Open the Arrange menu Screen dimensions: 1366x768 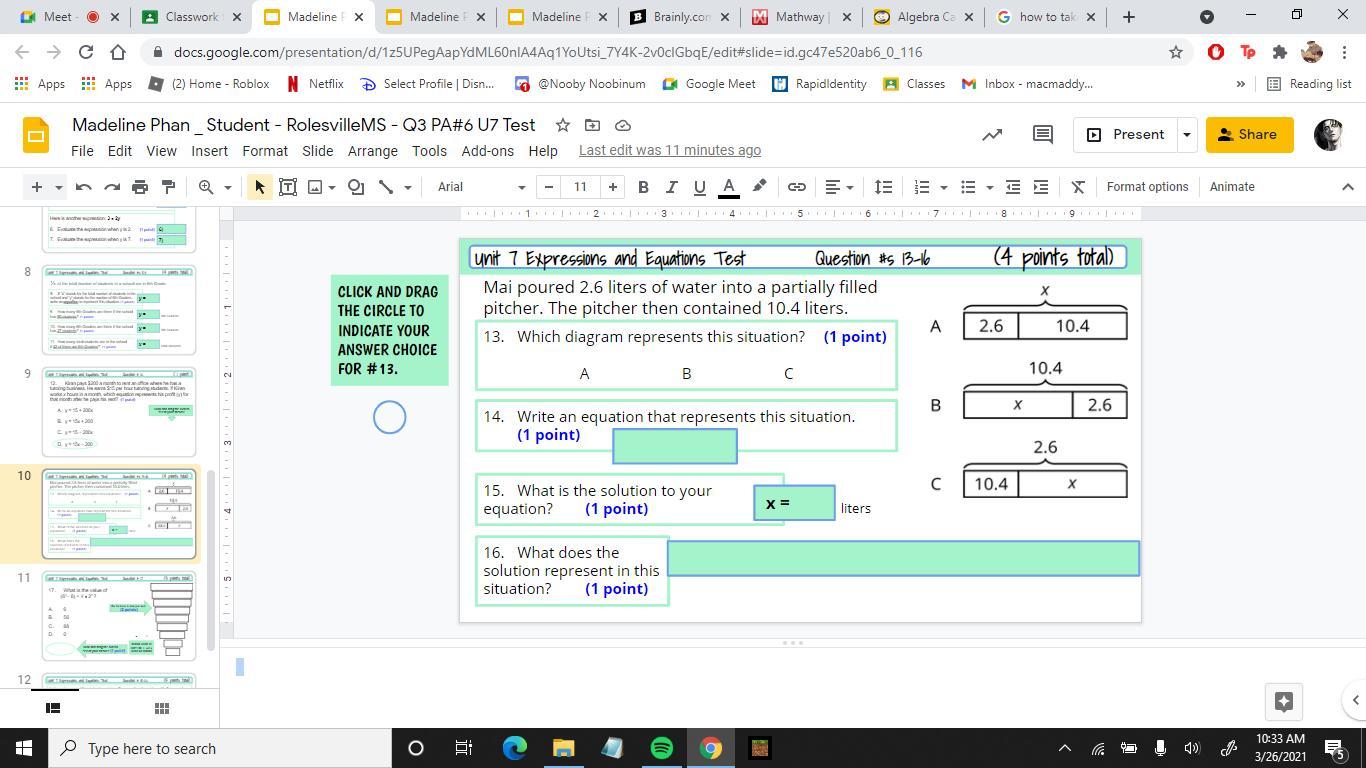[372, 151]
